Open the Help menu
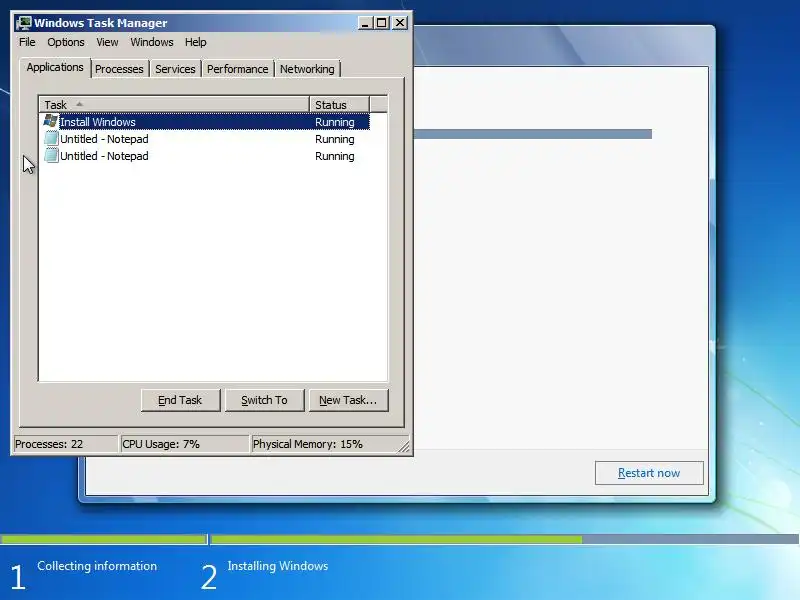Viewport: 800px width, 600px height. tap(195, 42)
